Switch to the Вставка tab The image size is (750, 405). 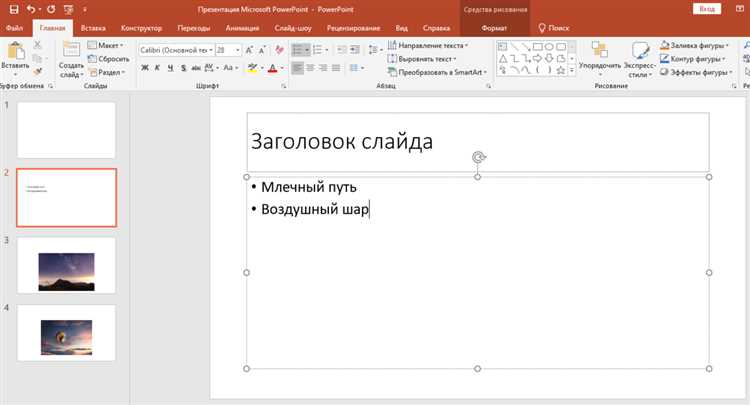(x=93, y=28)
